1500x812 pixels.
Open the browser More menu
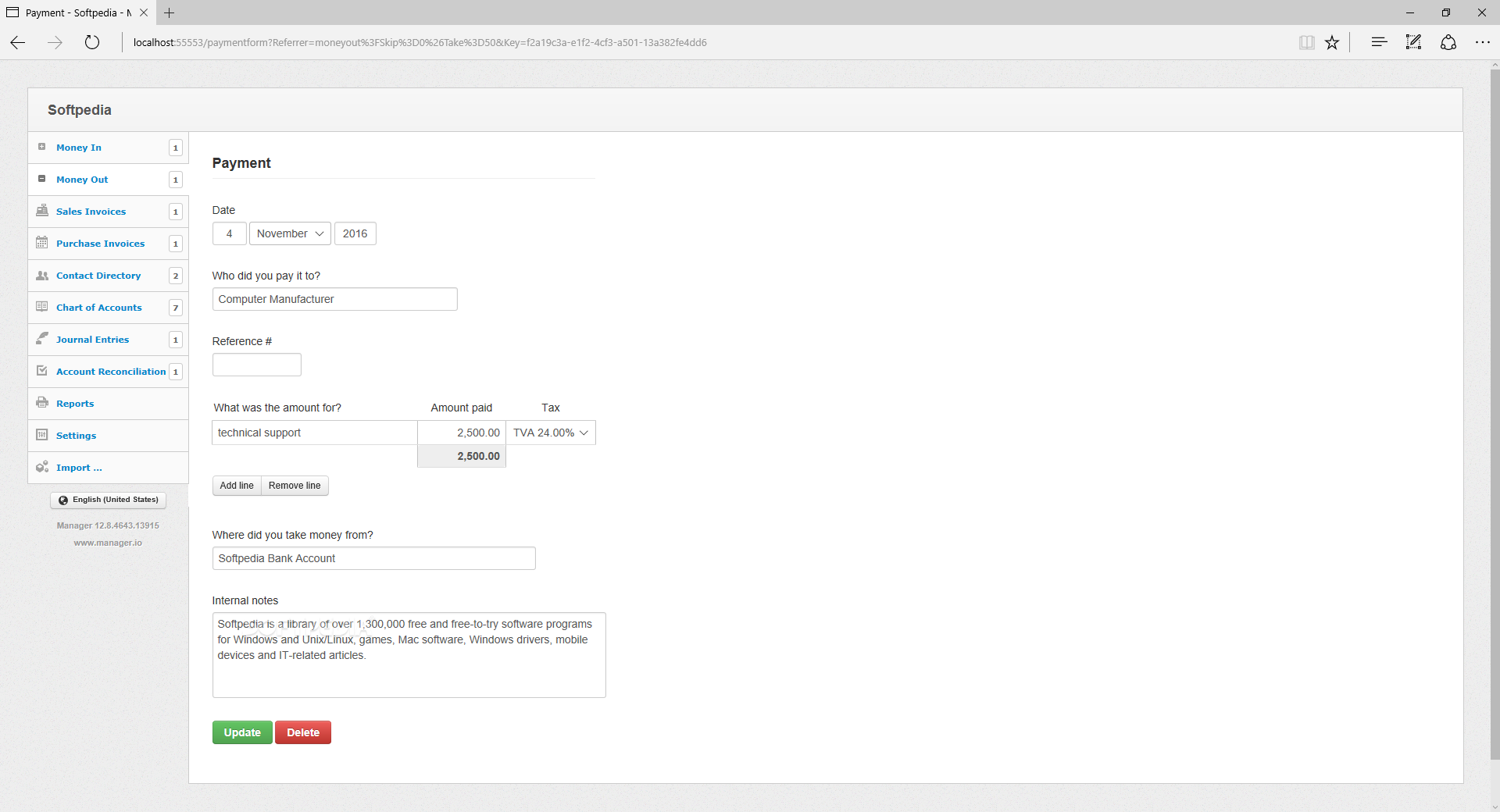(x=1482, y=42)
